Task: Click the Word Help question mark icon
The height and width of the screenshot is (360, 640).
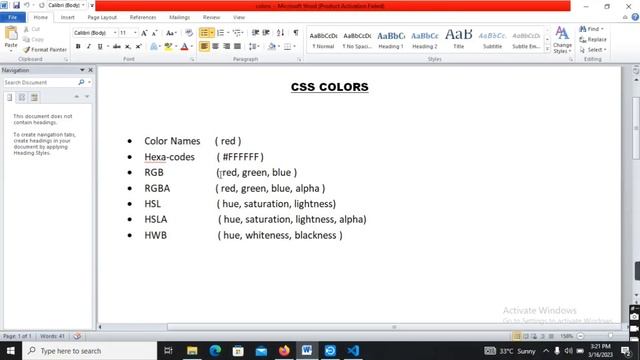Action: pyautogui.click(x=635, y=17)
